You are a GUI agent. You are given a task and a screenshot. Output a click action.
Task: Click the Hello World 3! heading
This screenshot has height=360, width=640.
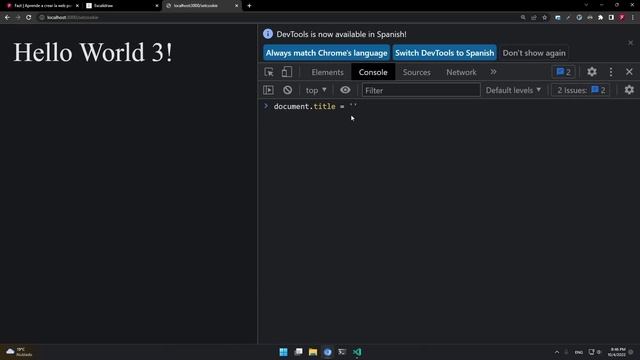[x=93, y=52]
